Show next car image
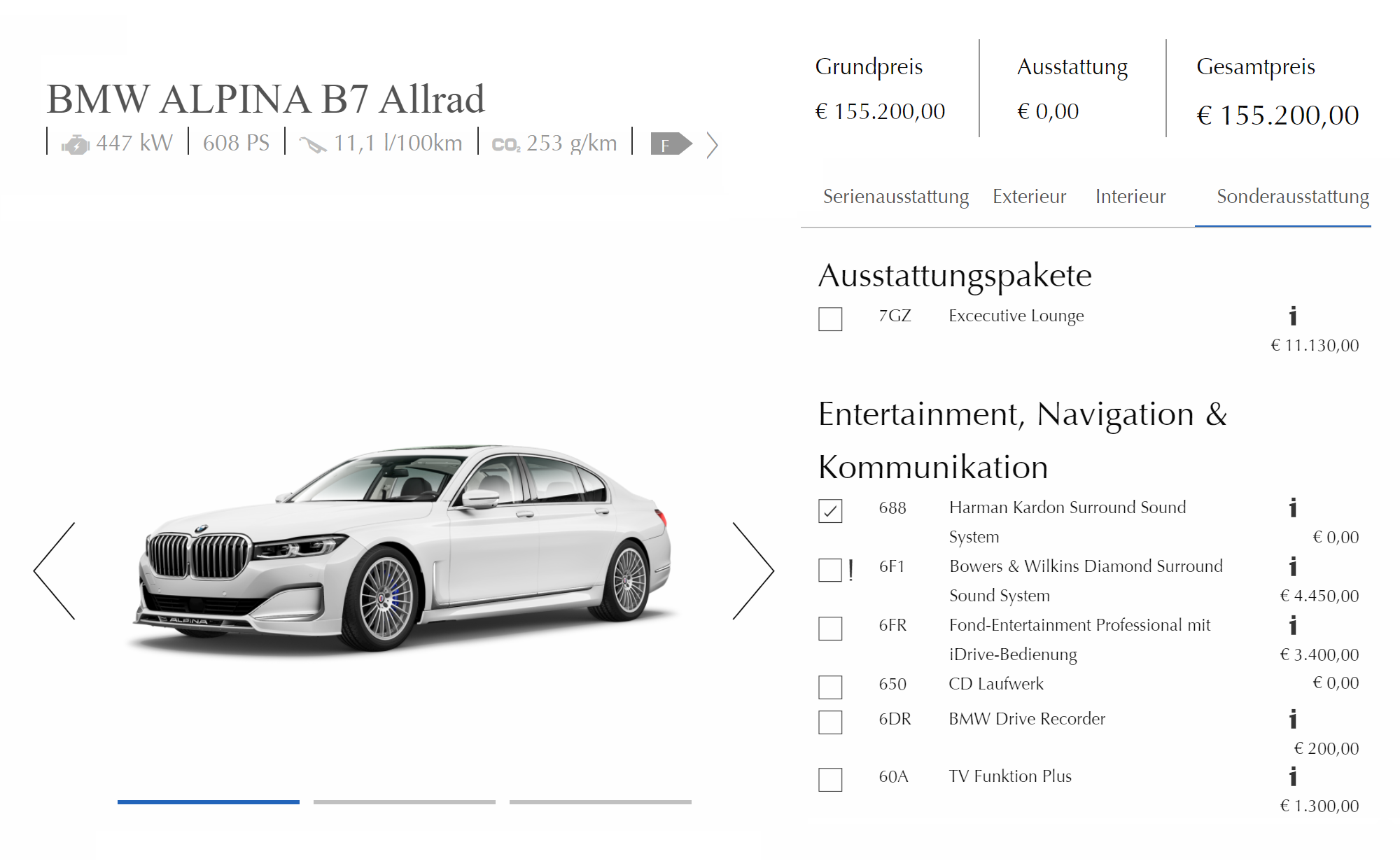 [x=753, y=570]
